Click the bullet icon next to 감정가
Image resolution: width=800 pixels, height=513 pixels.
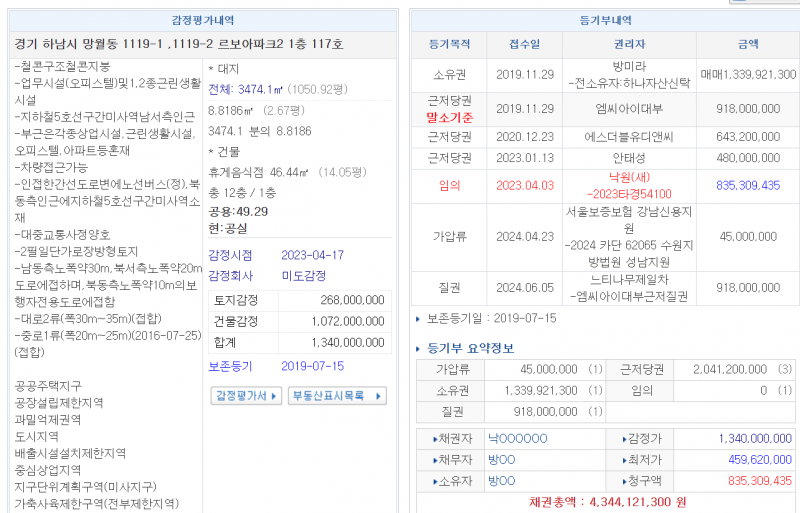coord(624,439)
